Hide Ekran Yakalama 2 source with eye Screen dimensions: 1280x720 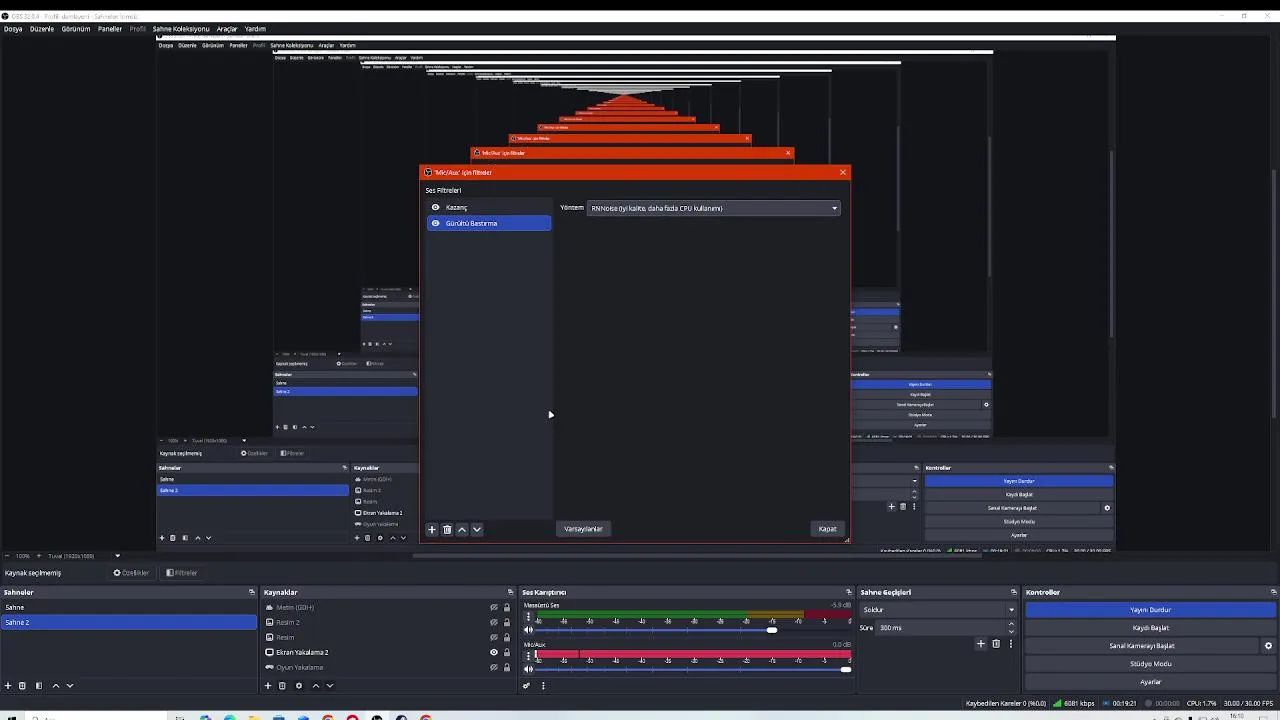click(x=493, y=652)
